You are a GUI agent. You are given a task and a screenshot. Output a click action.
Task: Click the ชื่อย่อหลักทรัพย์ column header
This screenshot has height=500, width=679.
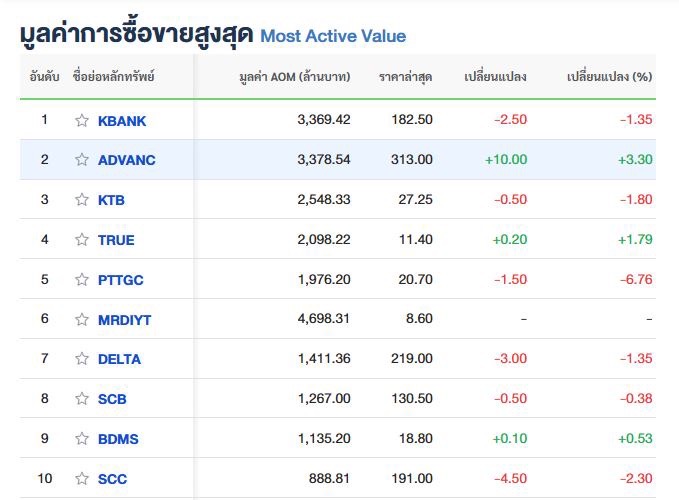pos(114,77)
